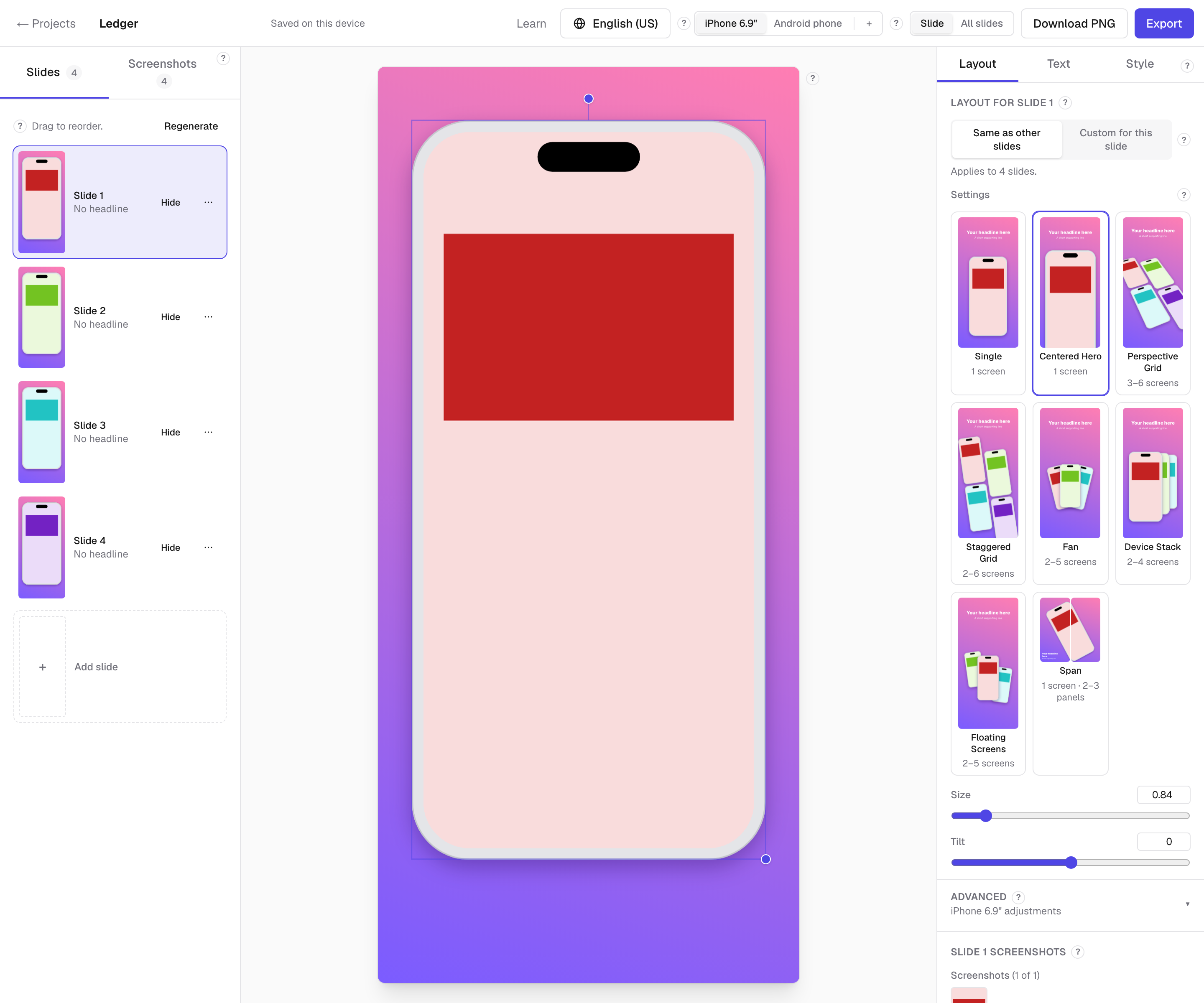The height and width of the screenshot is (1003, 1204).
Task: Click the help icon next to language selector
Action: (x=684, y=23)
